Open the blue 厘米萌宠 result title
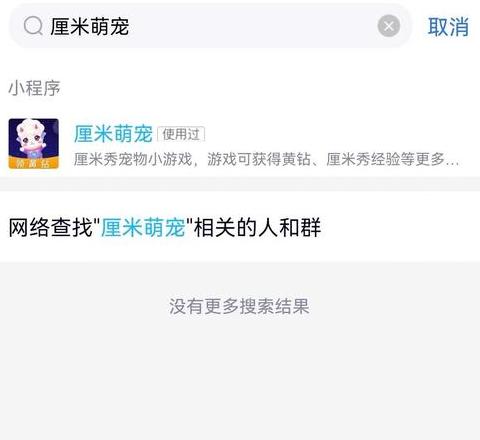The image size is (480, 440). pos(113,134)
